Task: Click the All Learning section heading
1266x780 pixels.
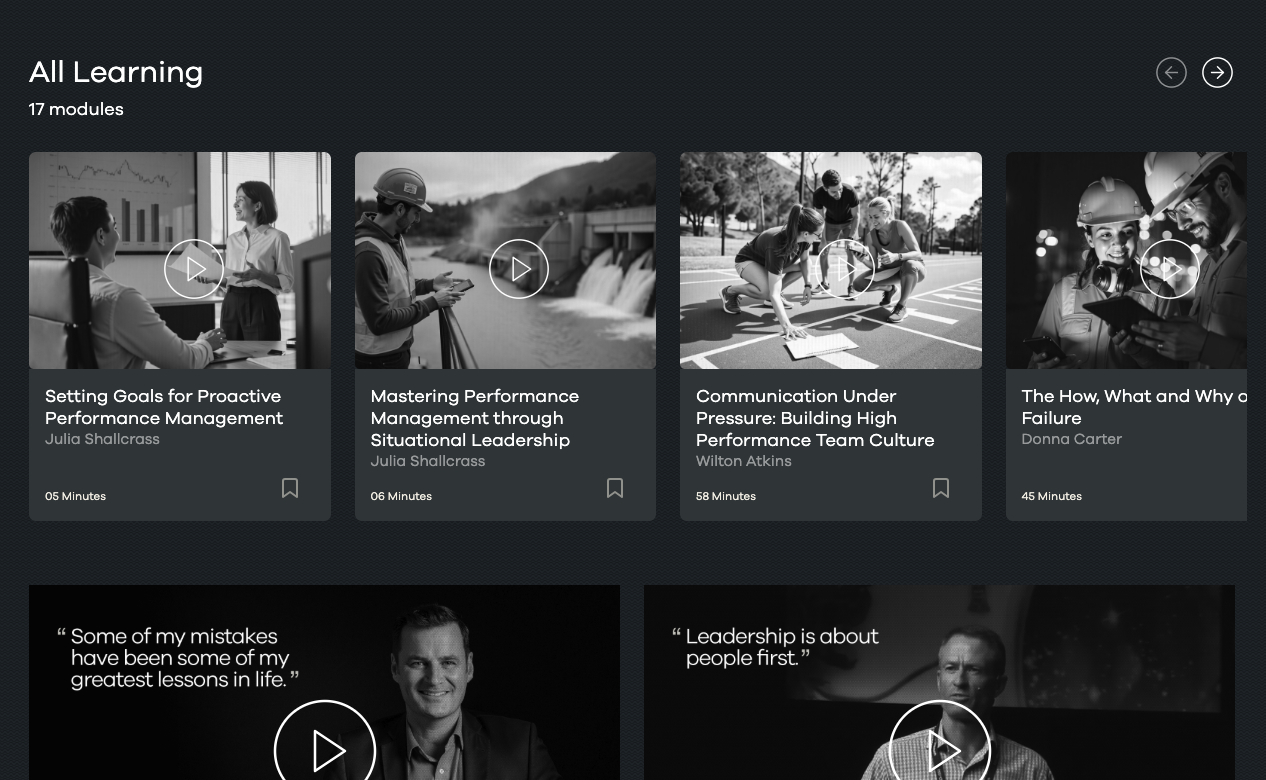Action: 116,72
